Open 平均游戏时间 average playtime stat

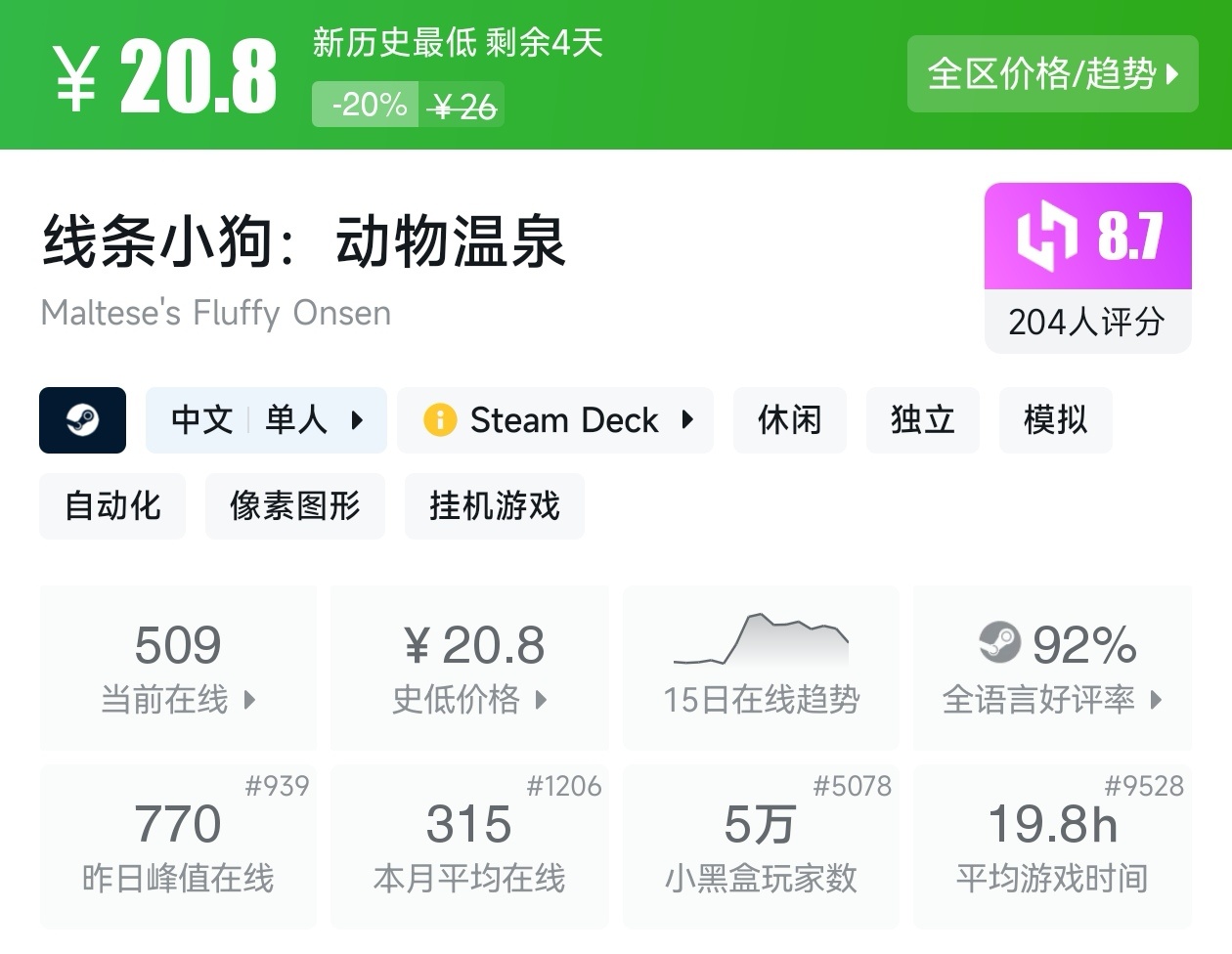point(1052,846)
